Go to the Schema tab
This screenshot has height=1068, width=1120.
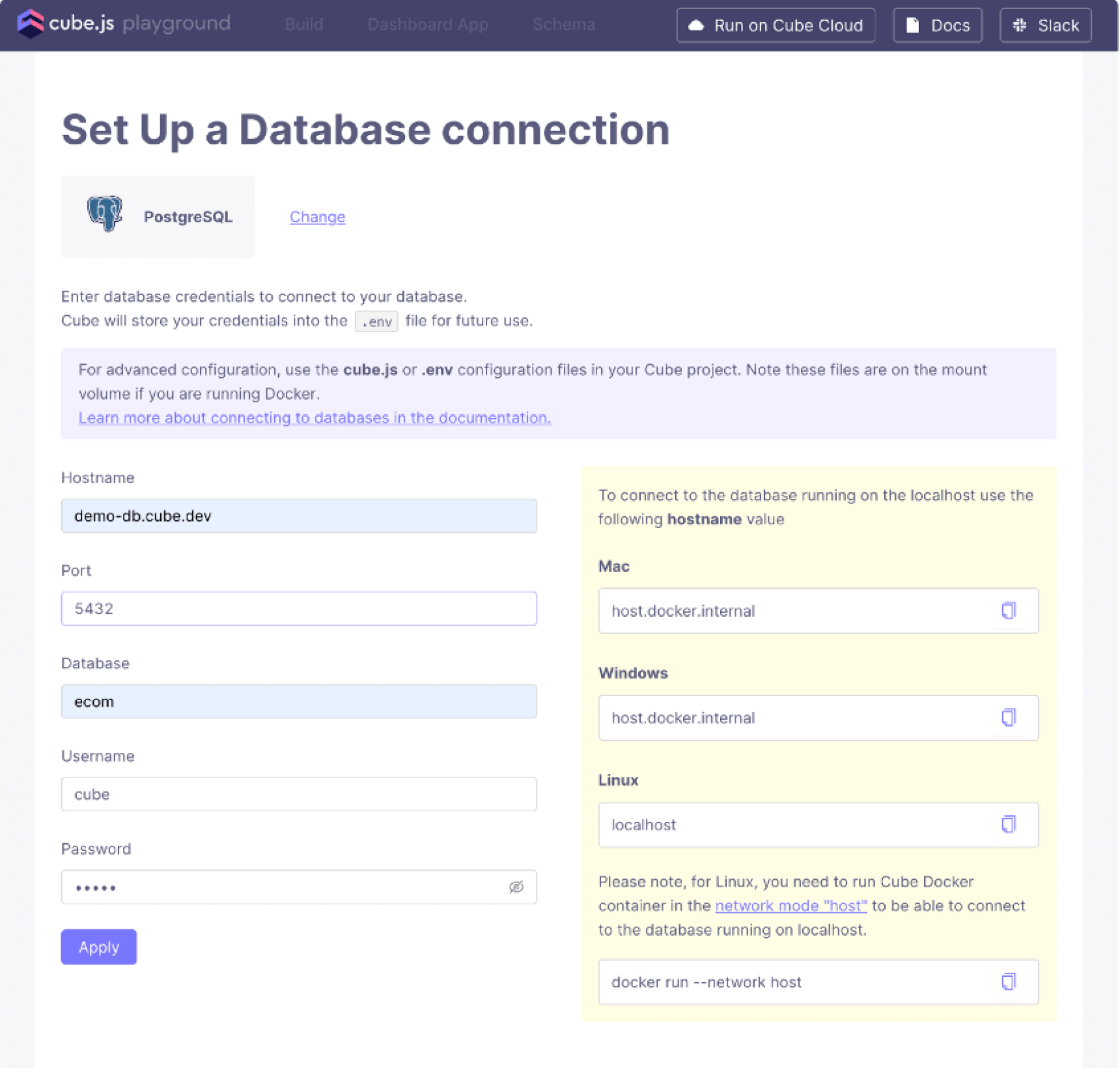[x=564, y=25]
